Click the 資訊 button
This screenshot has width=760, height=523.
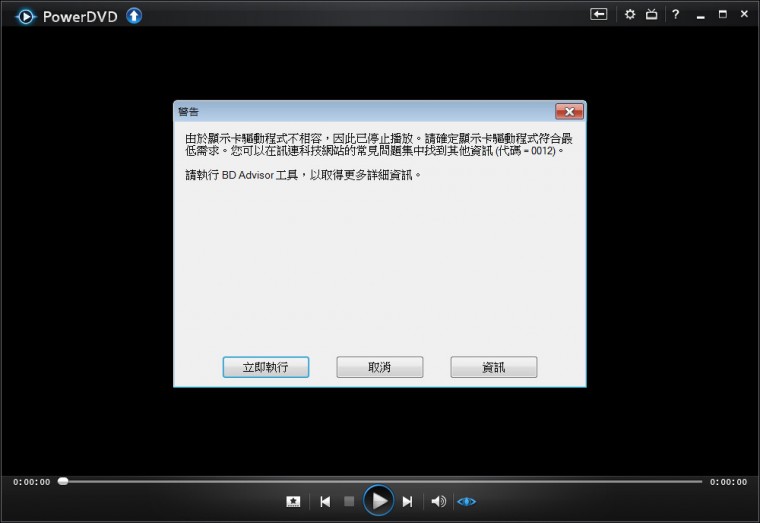point(493,367)
